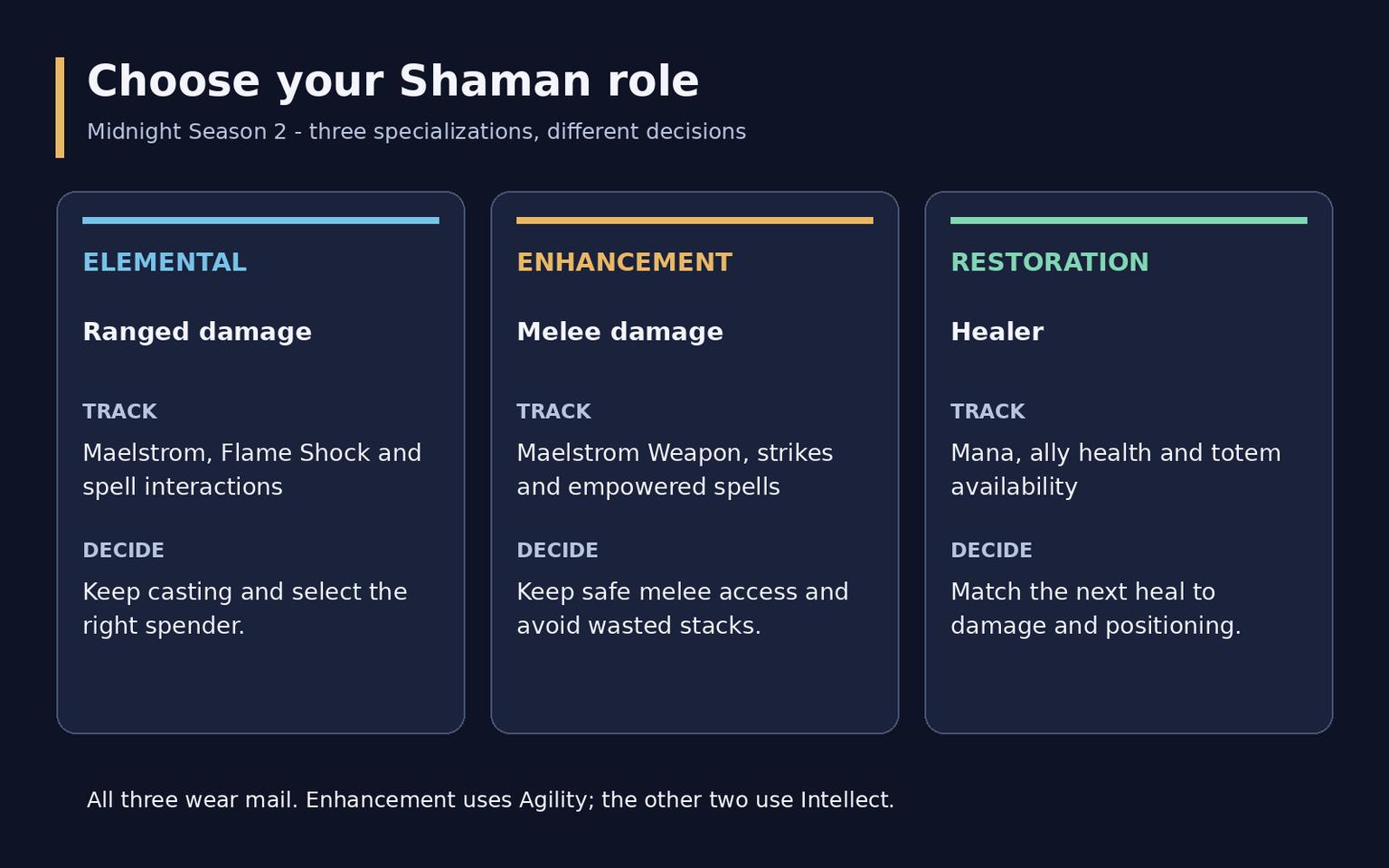Screen dimensions: 1389x868
Task: Click the 'Choose your Shaman role' title
Action: point(393,81)
